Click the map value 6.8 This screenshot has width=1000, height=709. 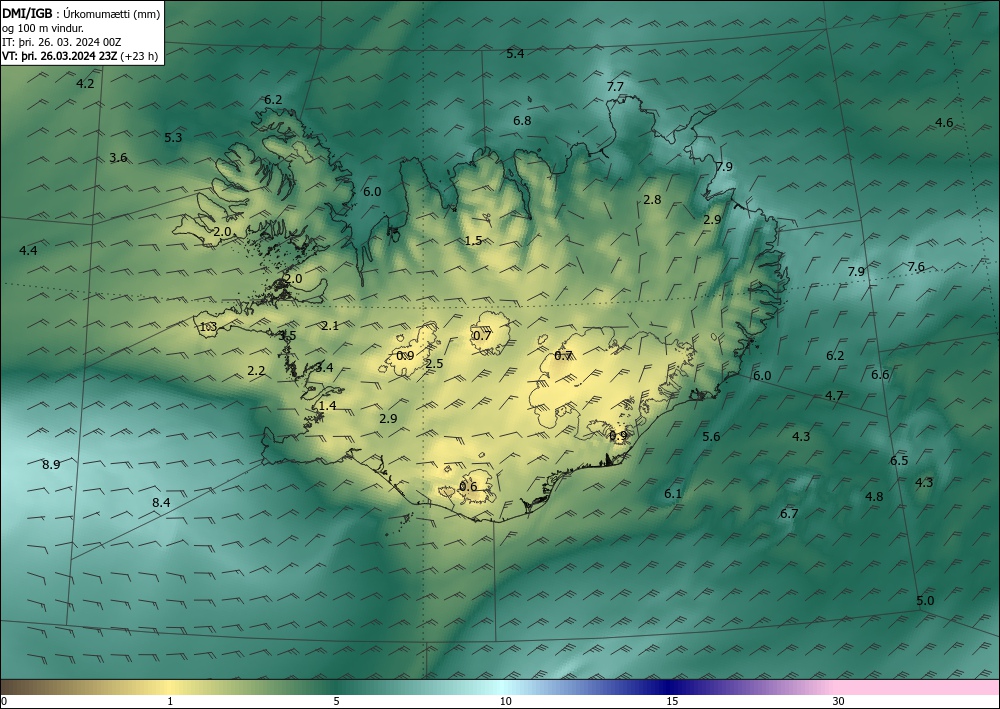522,121
